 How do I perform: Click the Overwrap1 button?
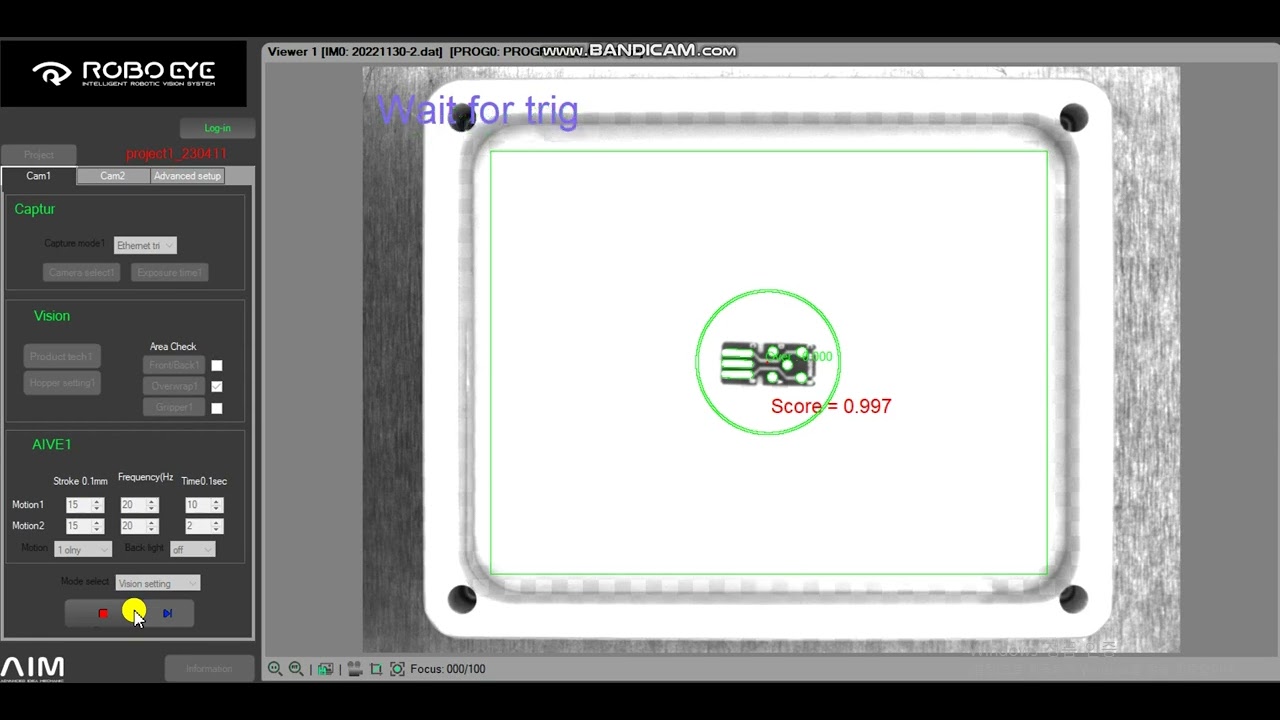174,386
